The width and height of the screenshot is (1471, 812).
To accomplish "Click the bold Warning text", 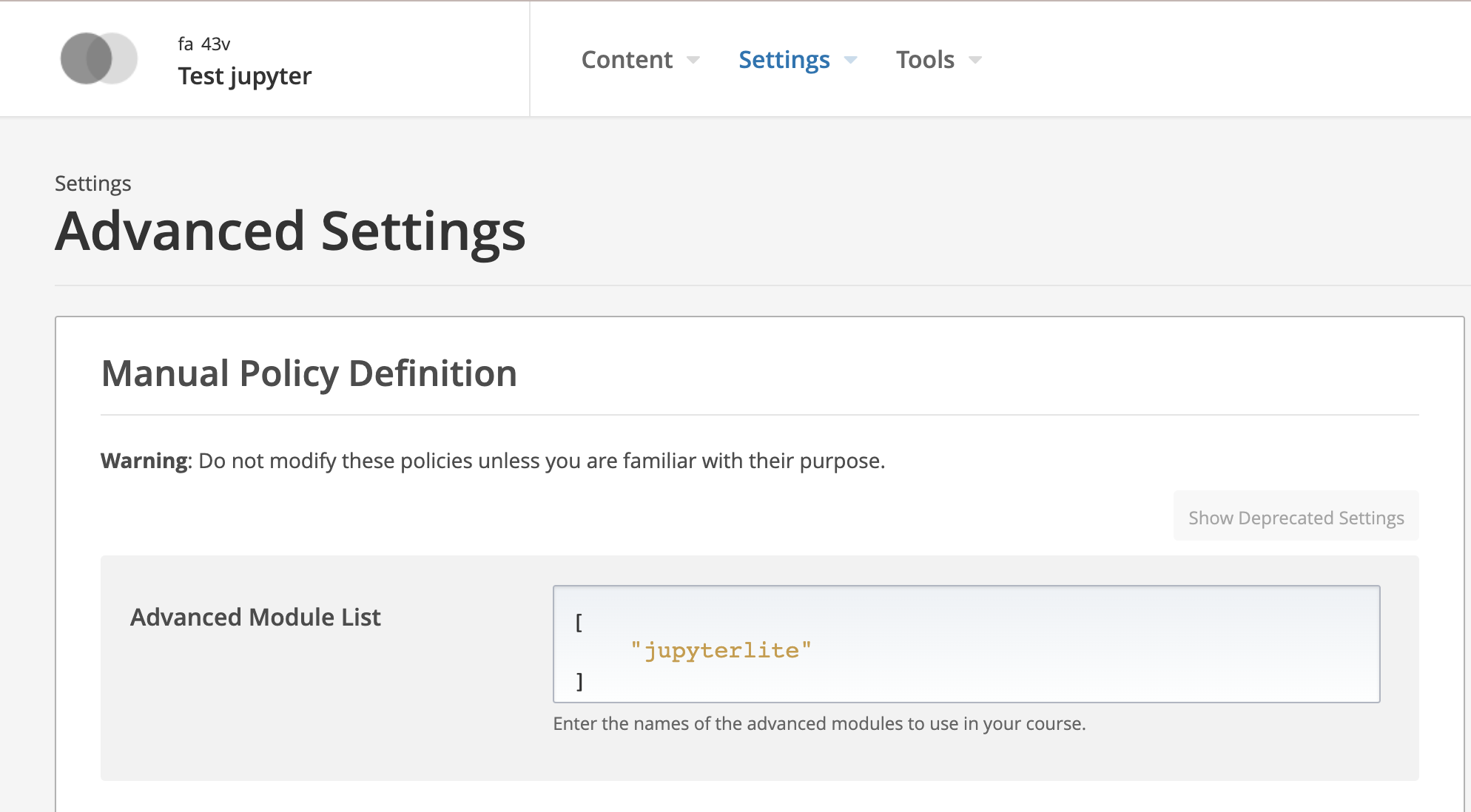I will [144, 461].
